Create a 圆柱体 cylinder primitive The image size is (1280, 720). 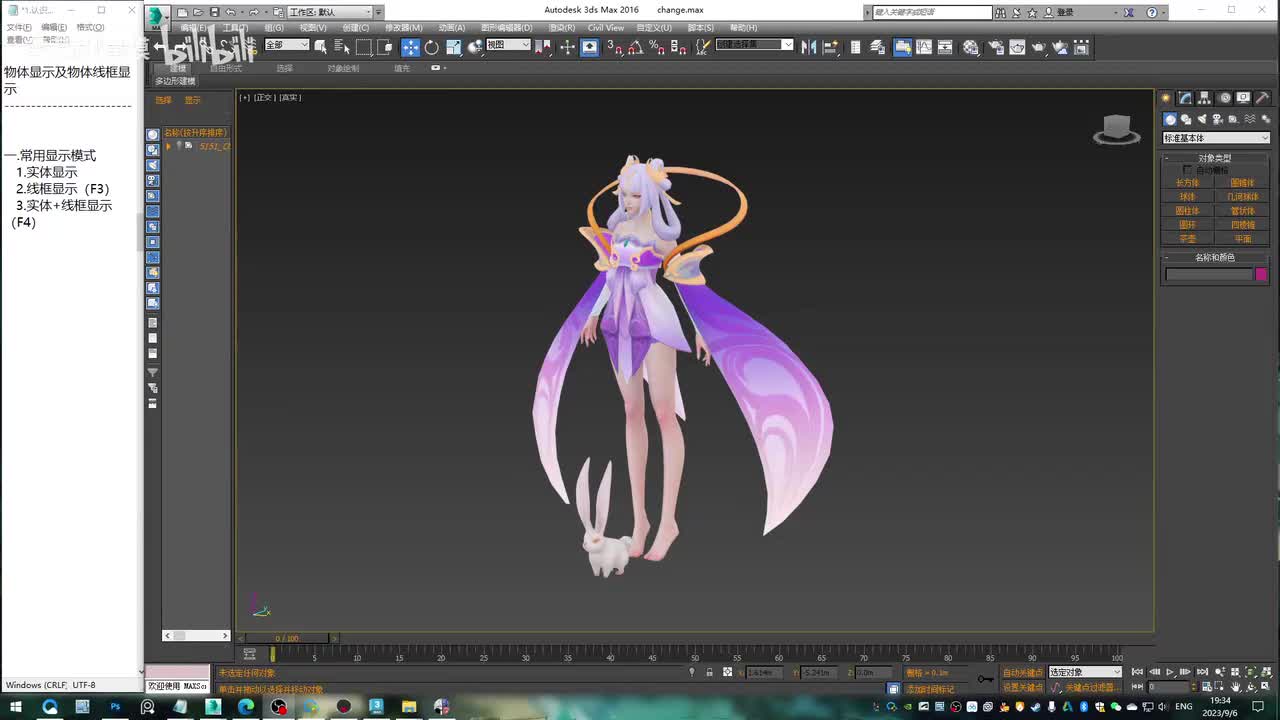pos(1187,211)
